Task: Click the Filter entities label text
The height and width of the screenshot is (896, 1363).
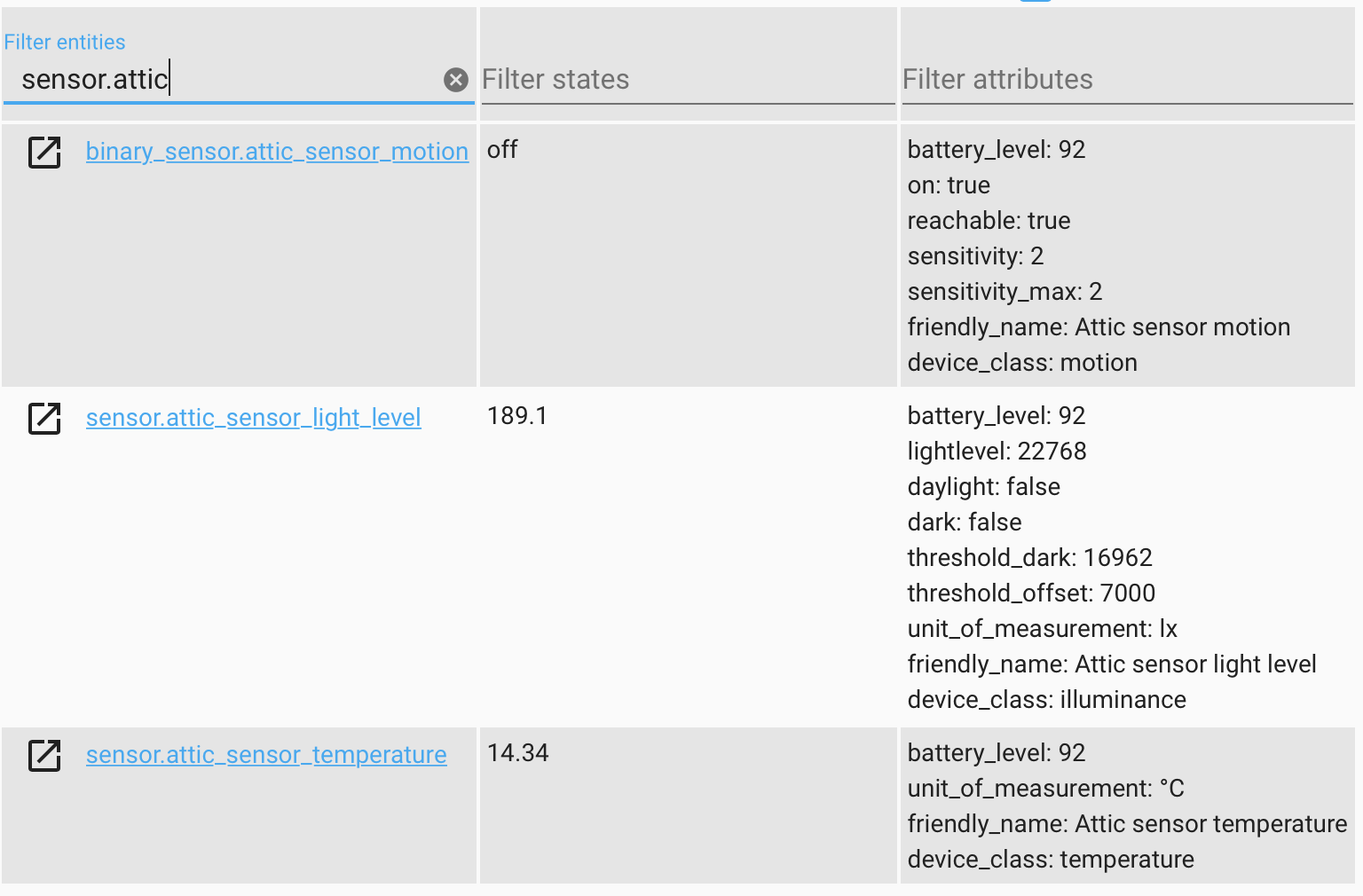Action: pos(64,42)
